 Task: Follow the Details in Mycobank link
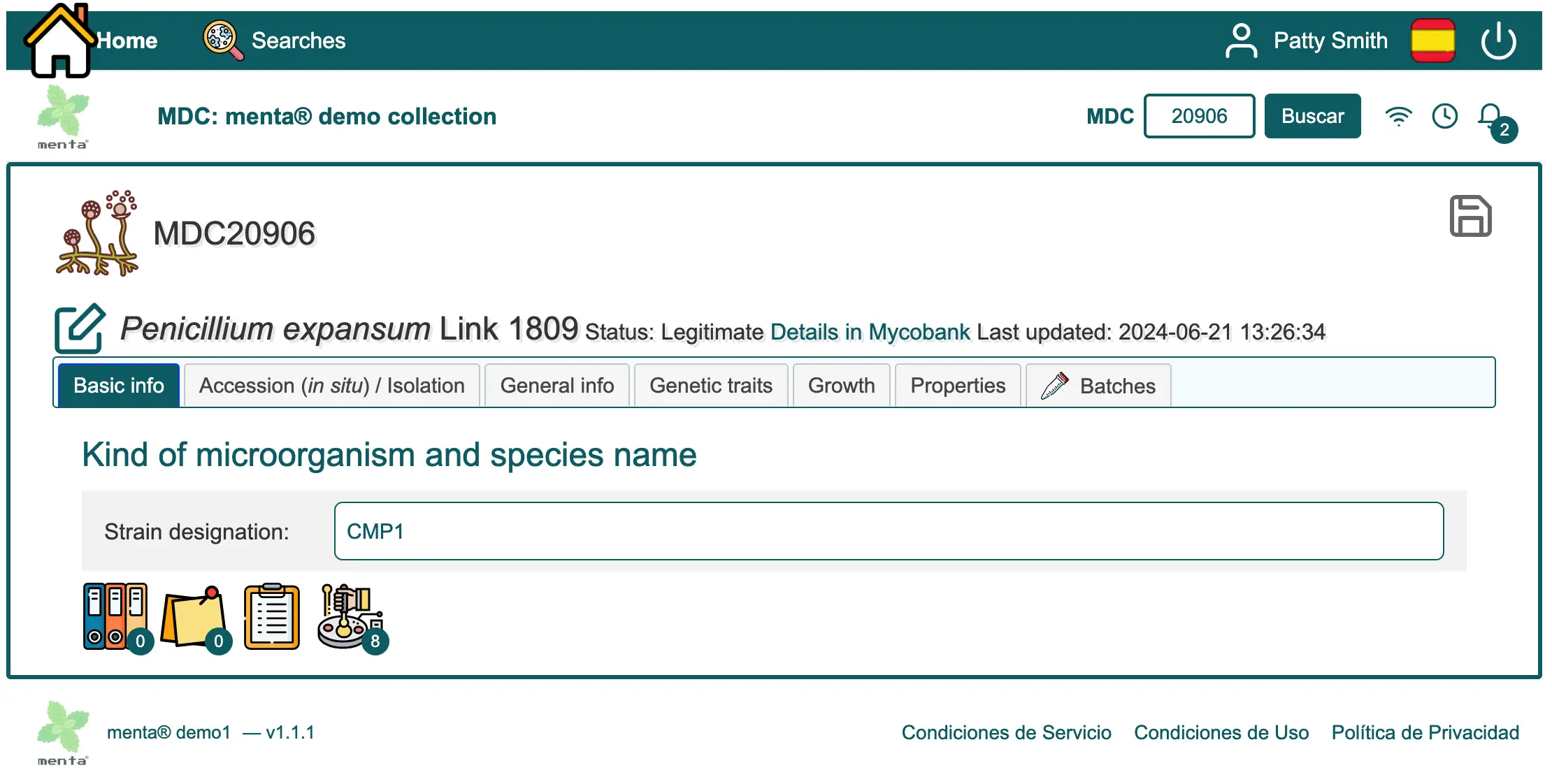[870, 332]
